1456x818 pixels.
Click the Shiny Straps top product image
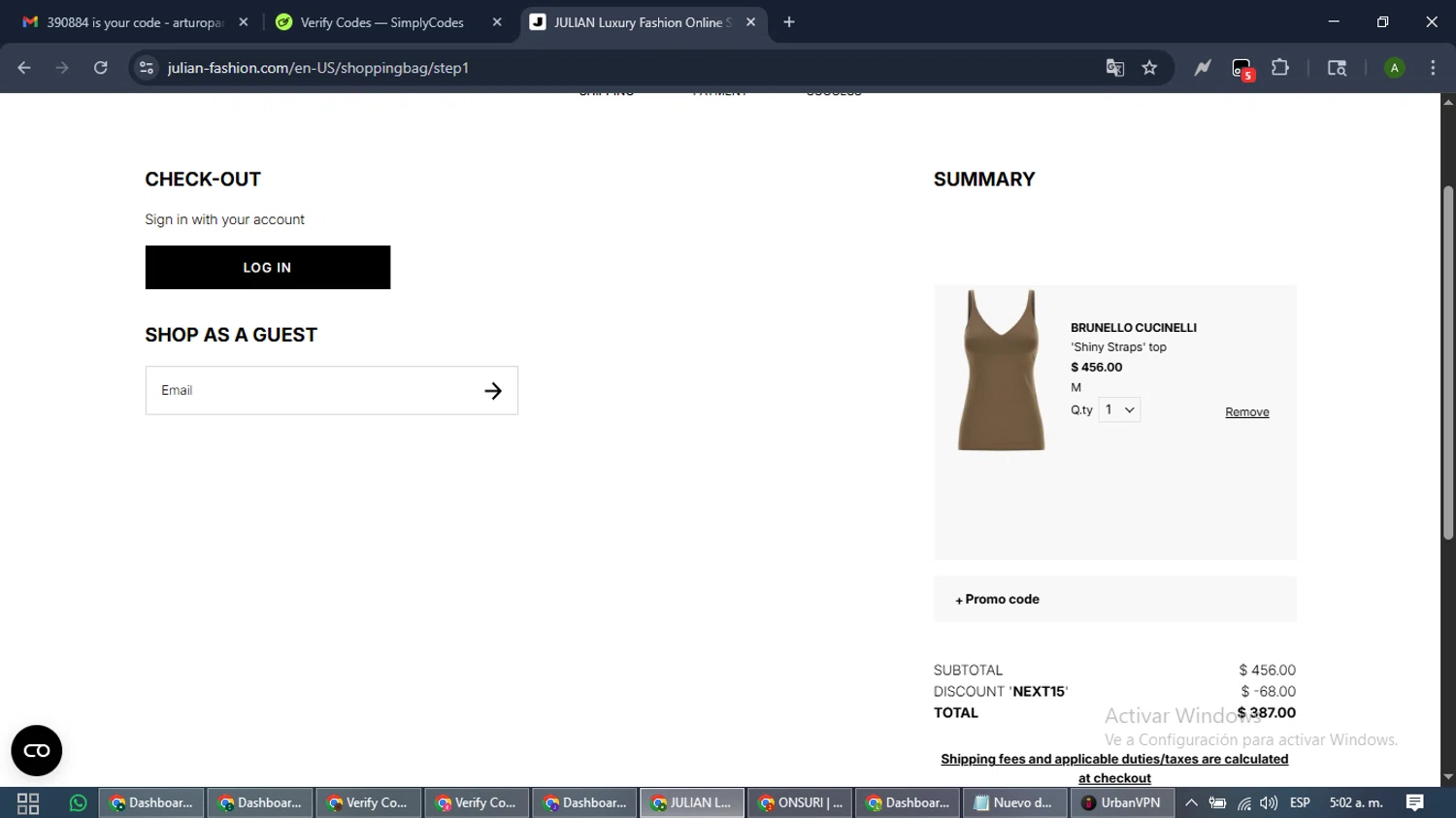[1001, 370]
